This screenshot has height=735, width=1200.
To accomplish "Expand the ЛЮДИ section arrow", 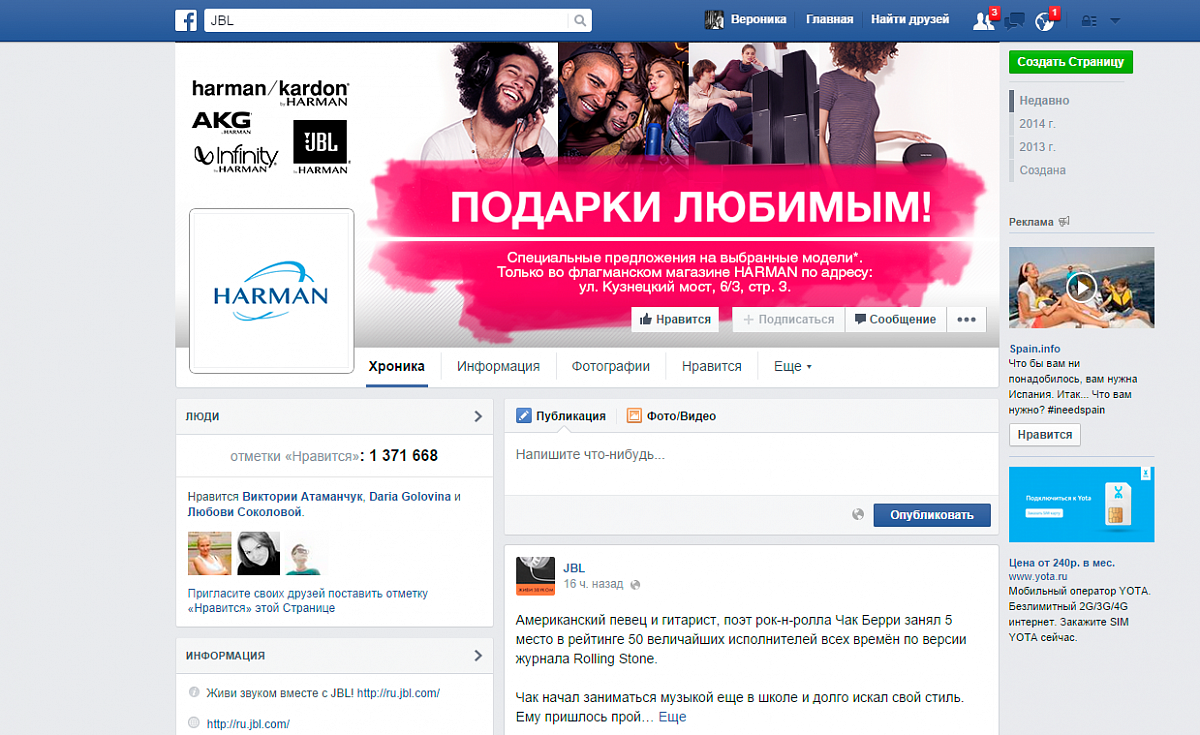I will coord(478,416).
